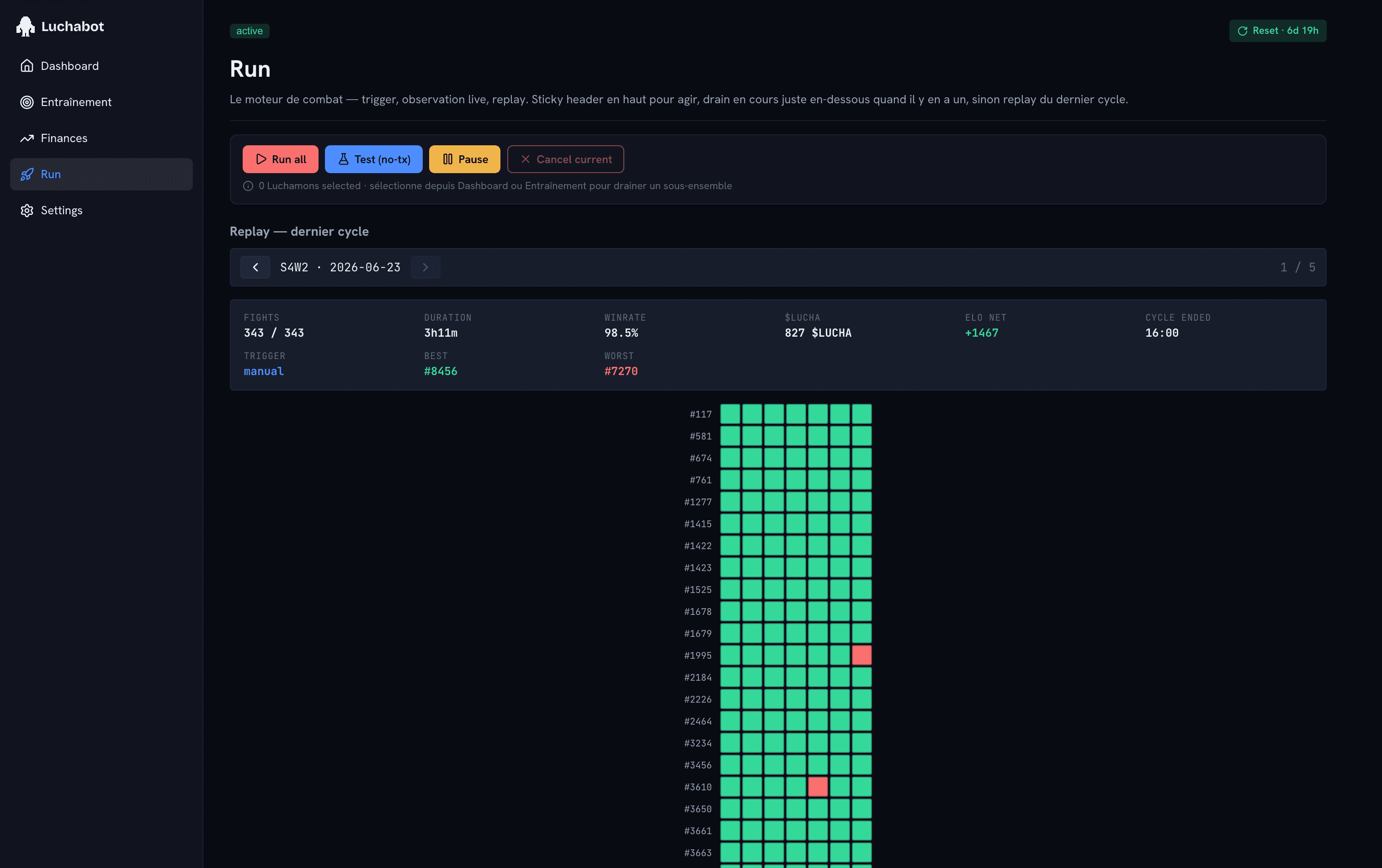Select row label #581
The width and height of the screenshot is (1382, 868).
tap(700, 437)
